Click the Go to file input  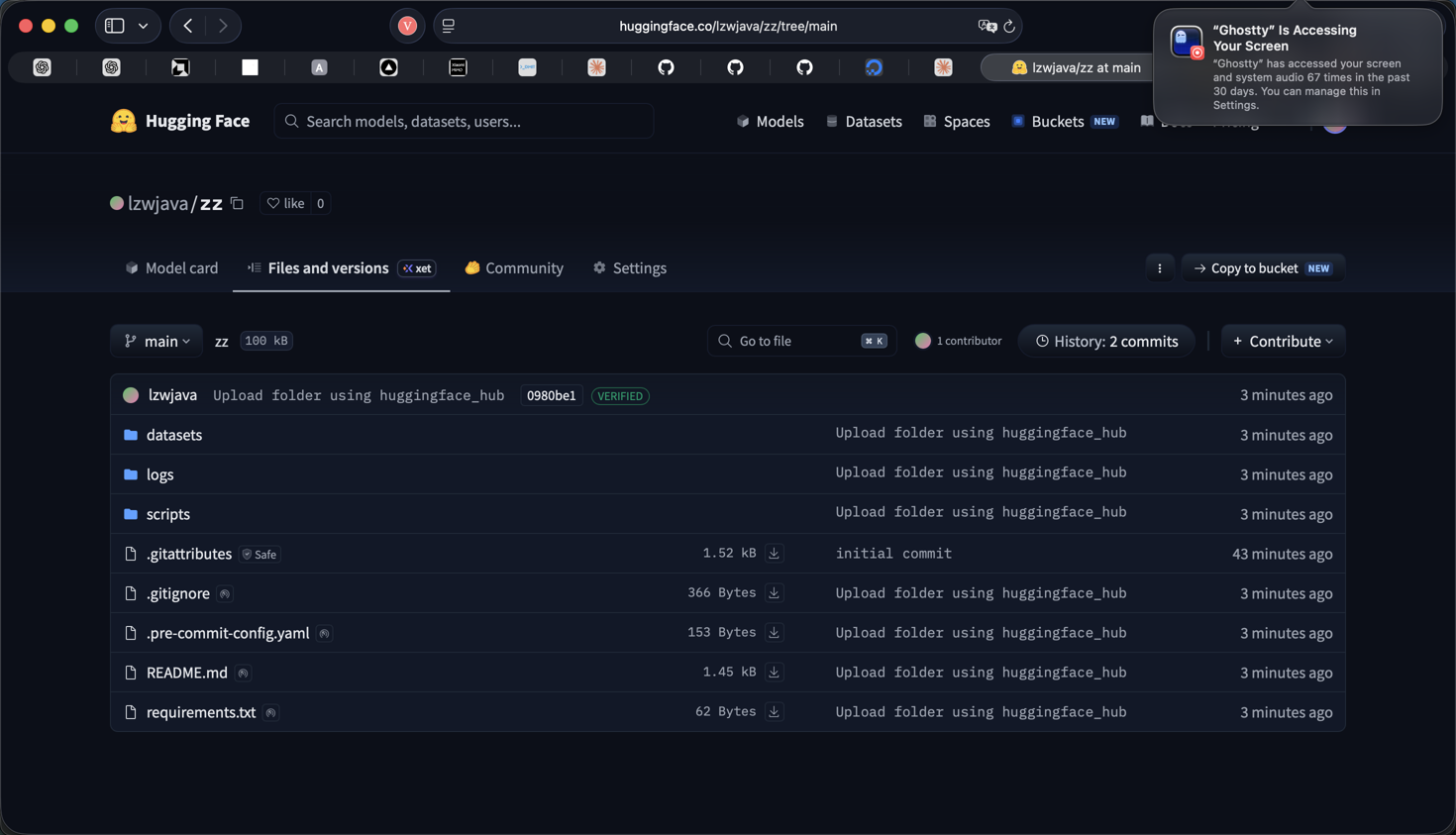[801, 341]
